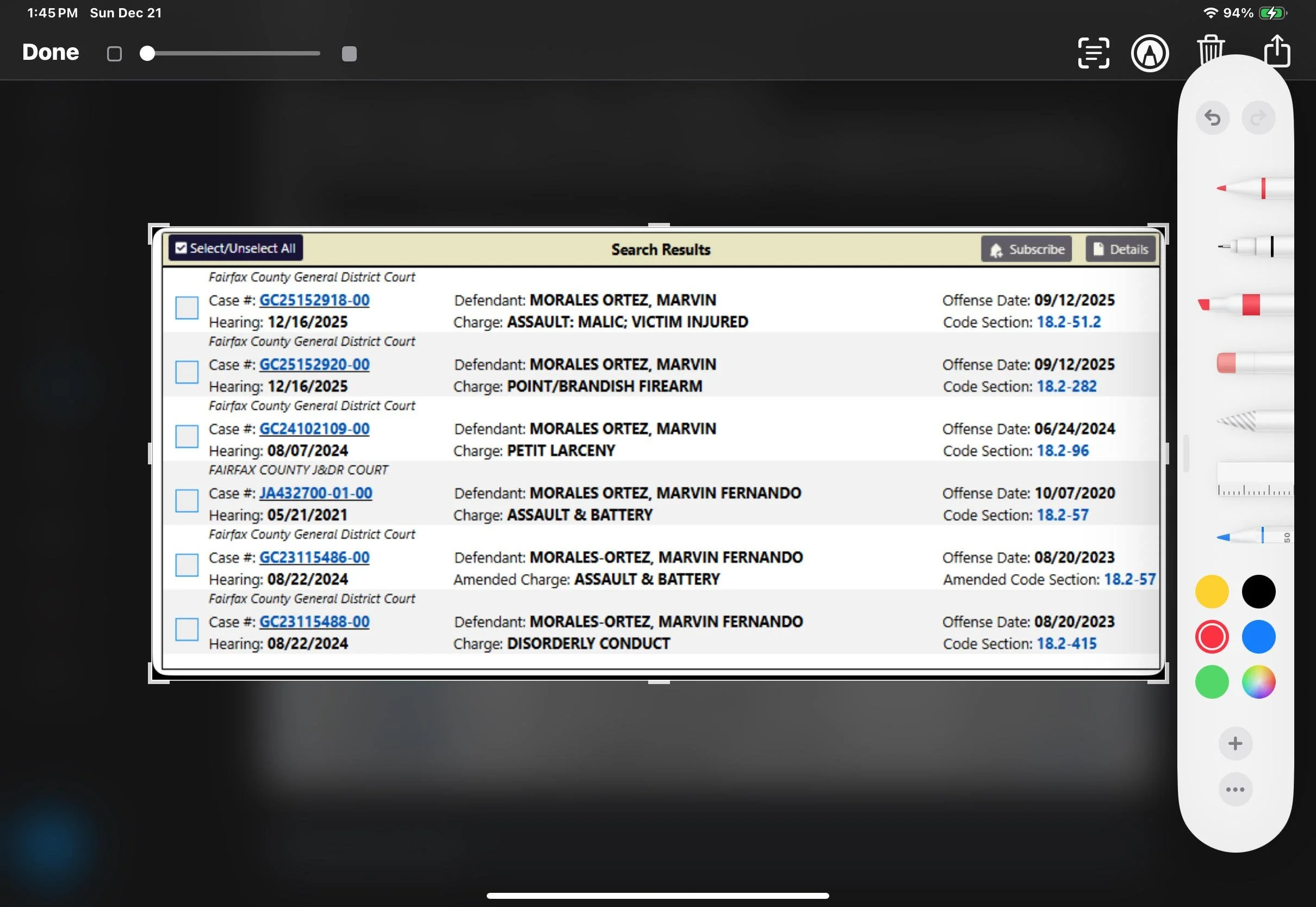This screenshot has width=1316, height=907.
Task: Check the box for case GC25152918-00
Action: 187,307
